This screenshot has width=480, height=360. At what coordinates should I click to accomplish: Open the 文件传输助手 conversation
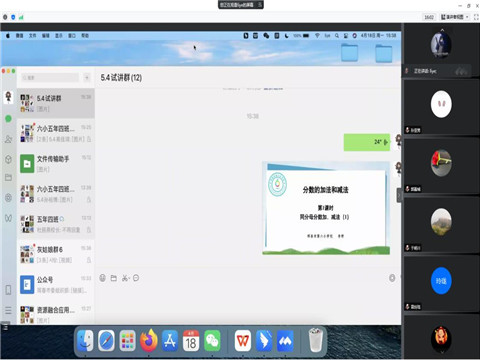[x=56, y=163]
